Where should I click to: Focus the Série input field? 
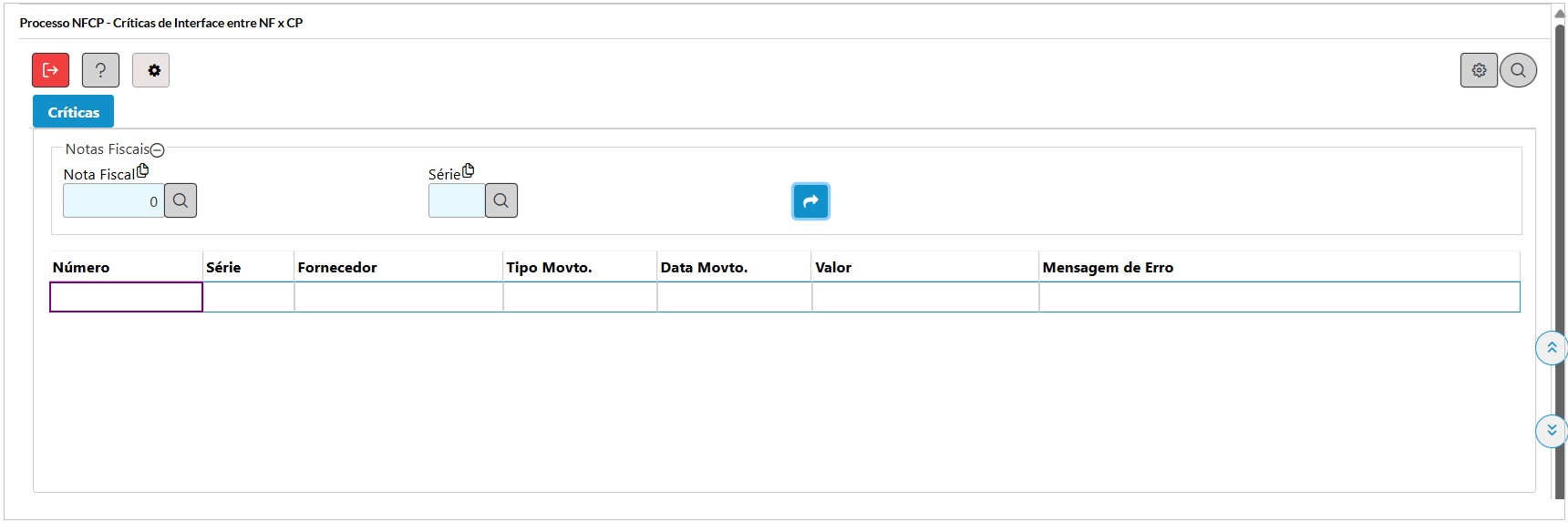pos(456,201)
